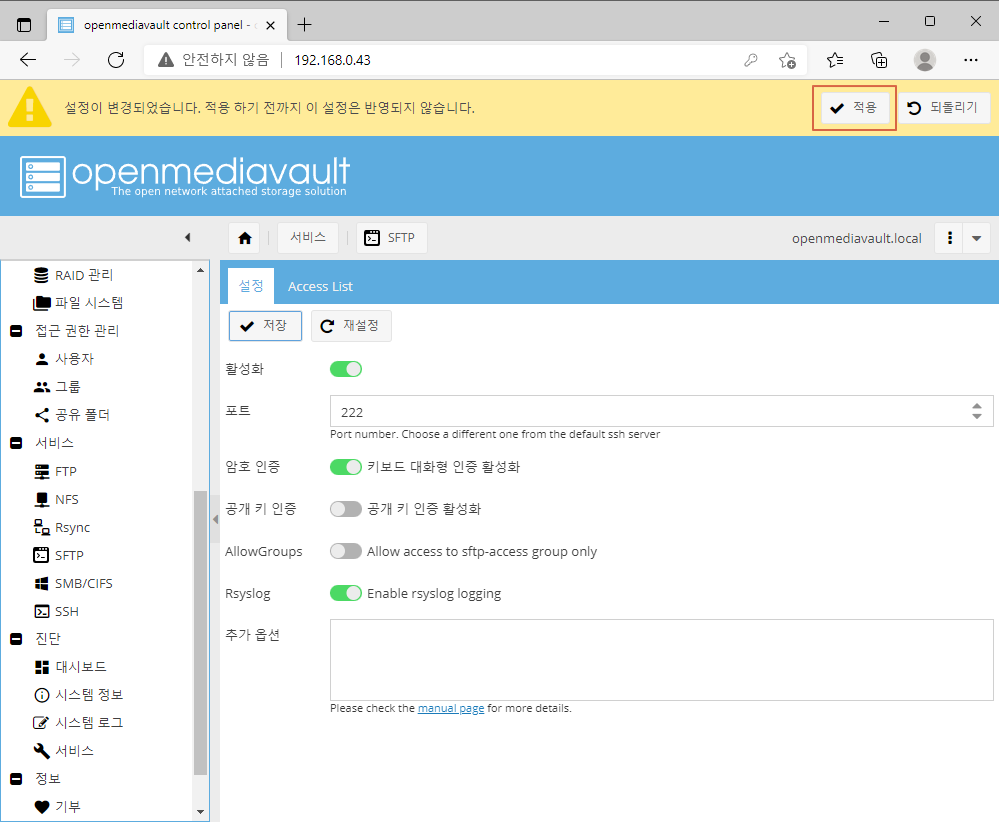Go back with the browser back arrow
999x822 pixels.
28,61
